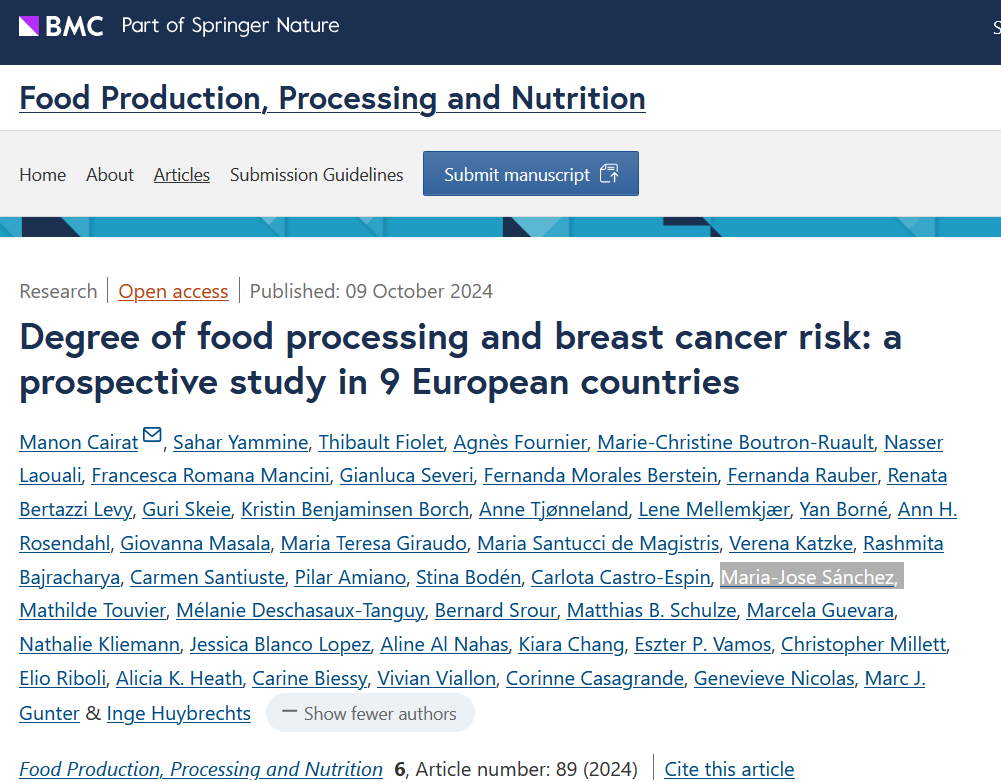Click the Submit manuscript button
Image resolution: width=1001 pixels, height=782 pixels.
point(530,174)
